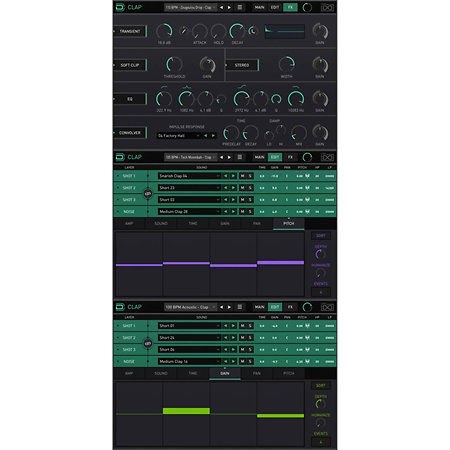
Task: Click the purple pitch bar in the fourth column
Action: coord(281,263)
